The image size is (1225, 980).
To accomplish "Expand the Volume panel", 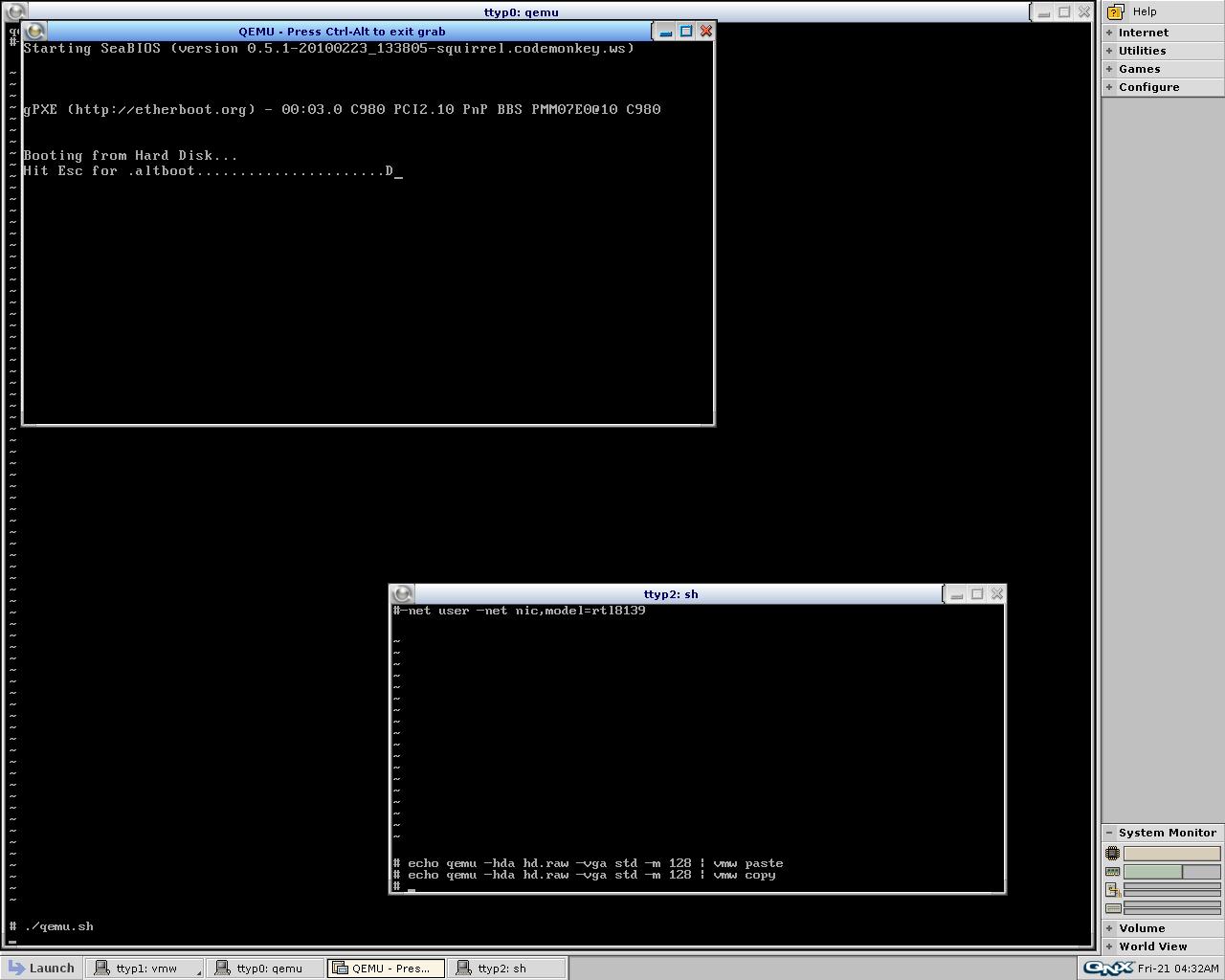I will tap(1163, 928).
